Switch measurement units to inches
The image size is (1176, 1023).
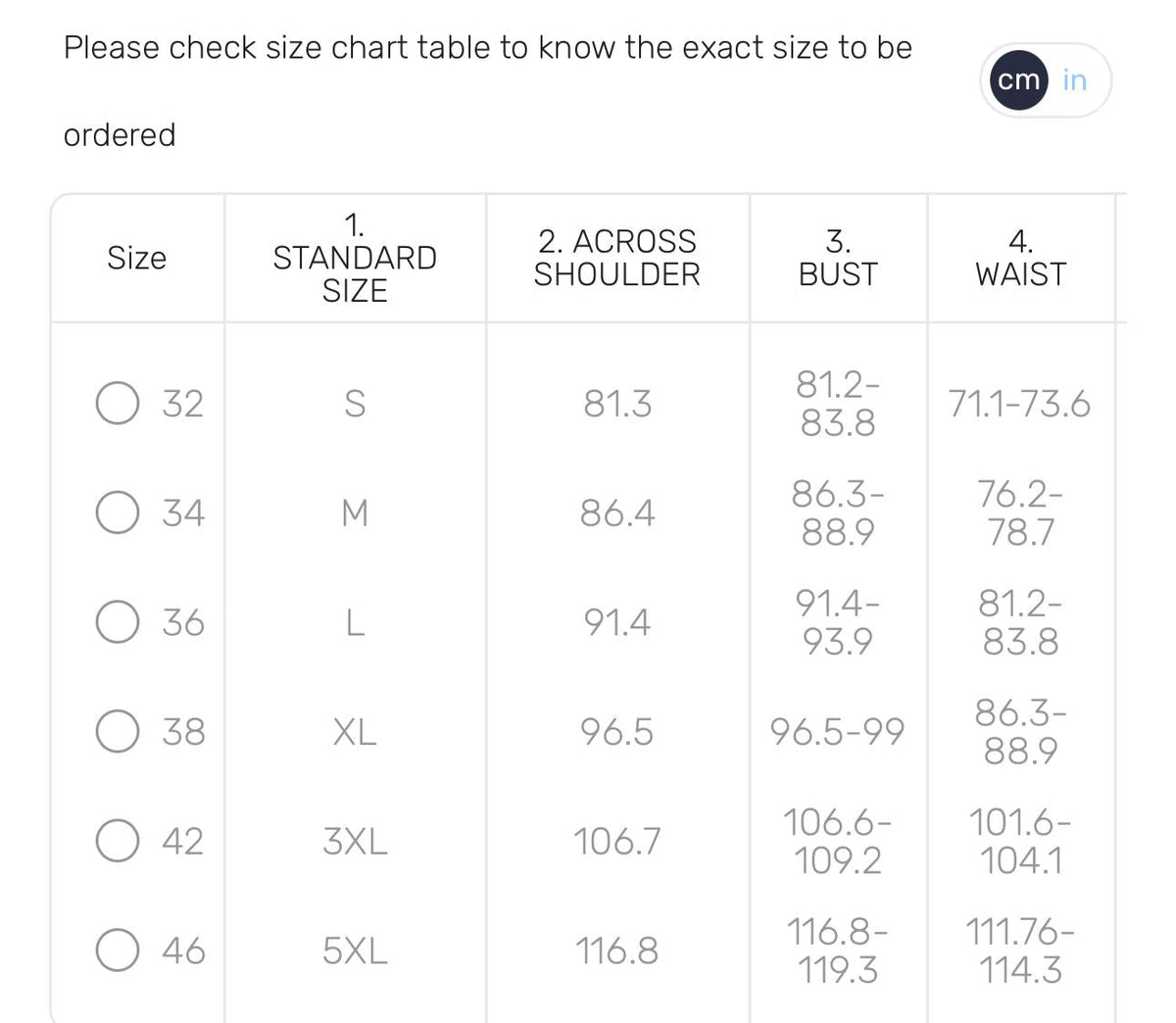[x=1075, y=80]
